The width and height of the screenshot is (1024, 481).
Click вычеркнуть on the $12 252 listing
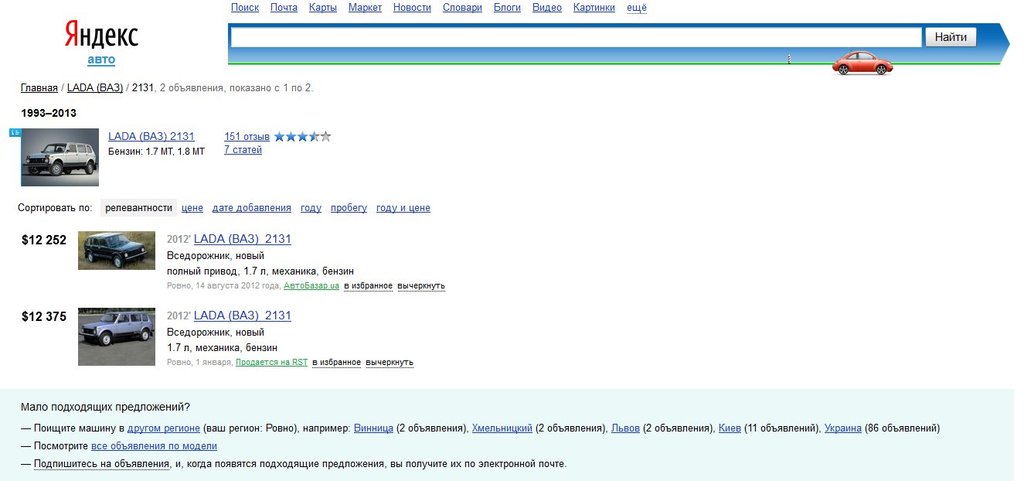[421, 286]
